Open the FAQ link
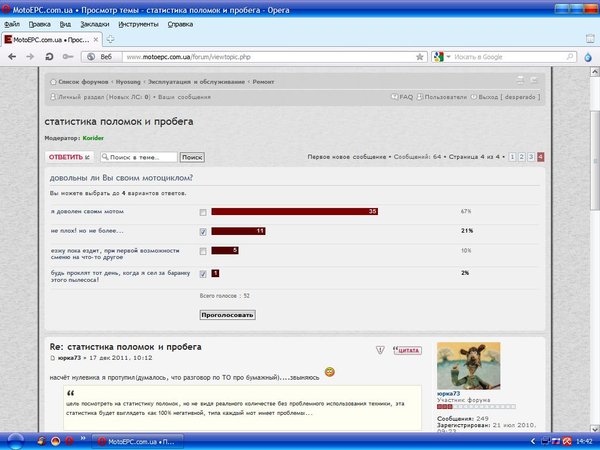This screenshot has width=600, height=450. click(406, 97)
